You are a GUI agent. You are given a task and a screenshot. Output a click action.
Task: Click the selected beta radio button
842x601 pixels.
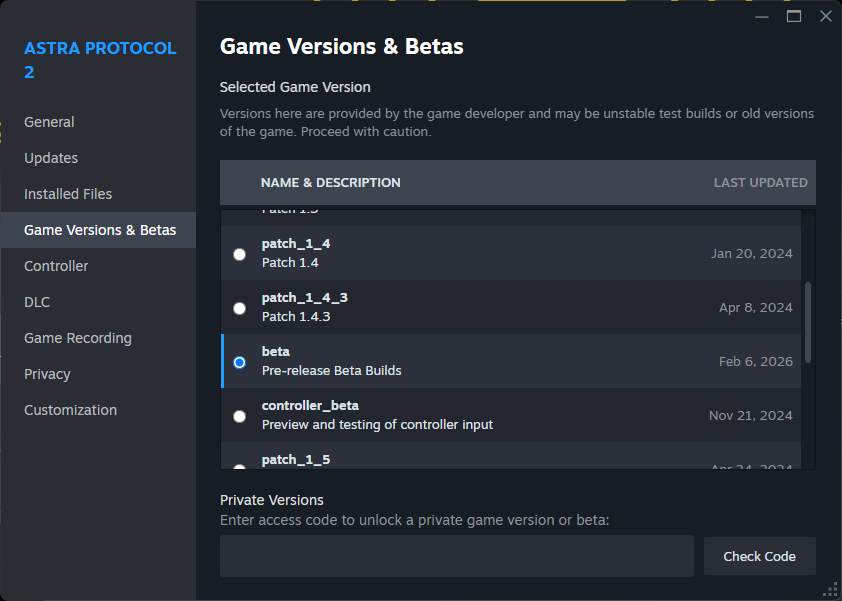(239, 363)
